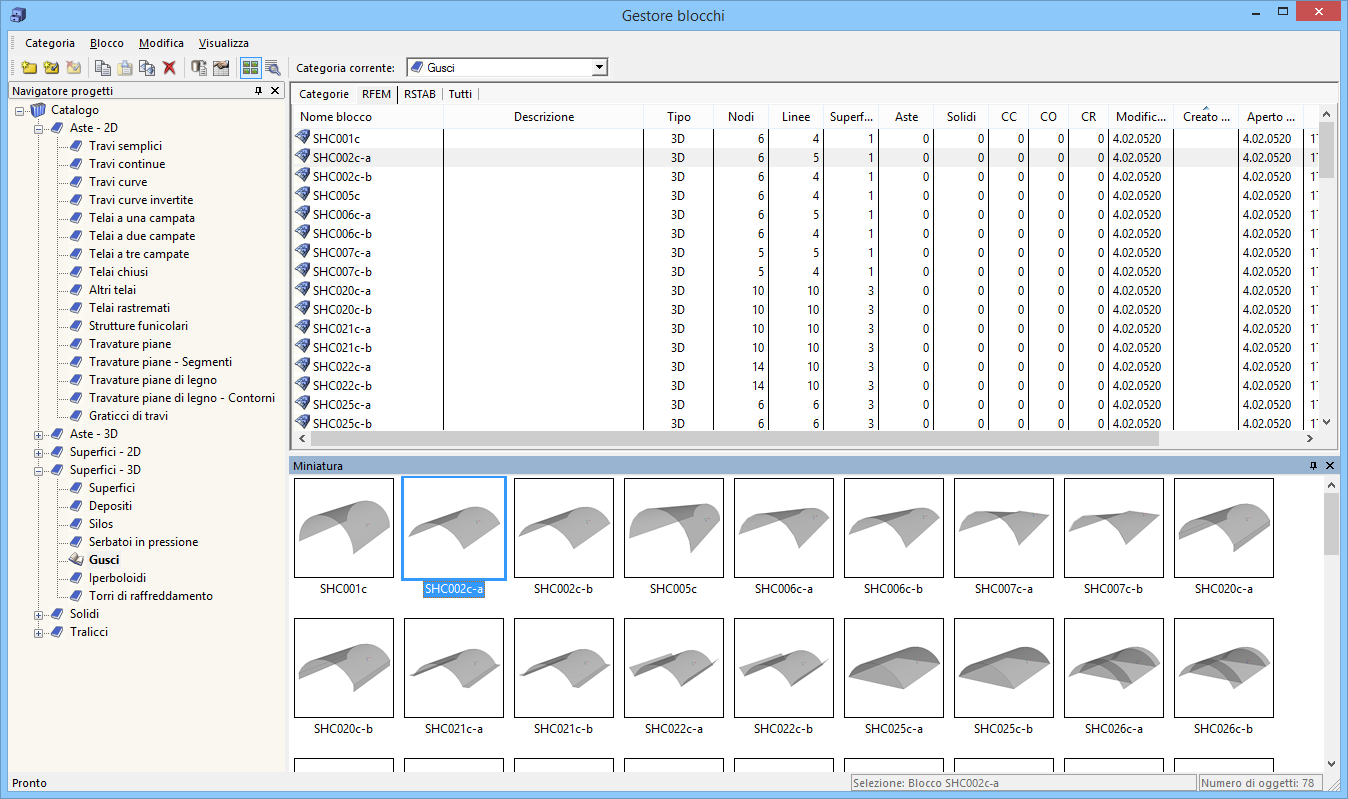Viewport: 1348px width, 799px height.
Task: Toggle the thumbnail grid view icon
Action: (x=250, y=67)
